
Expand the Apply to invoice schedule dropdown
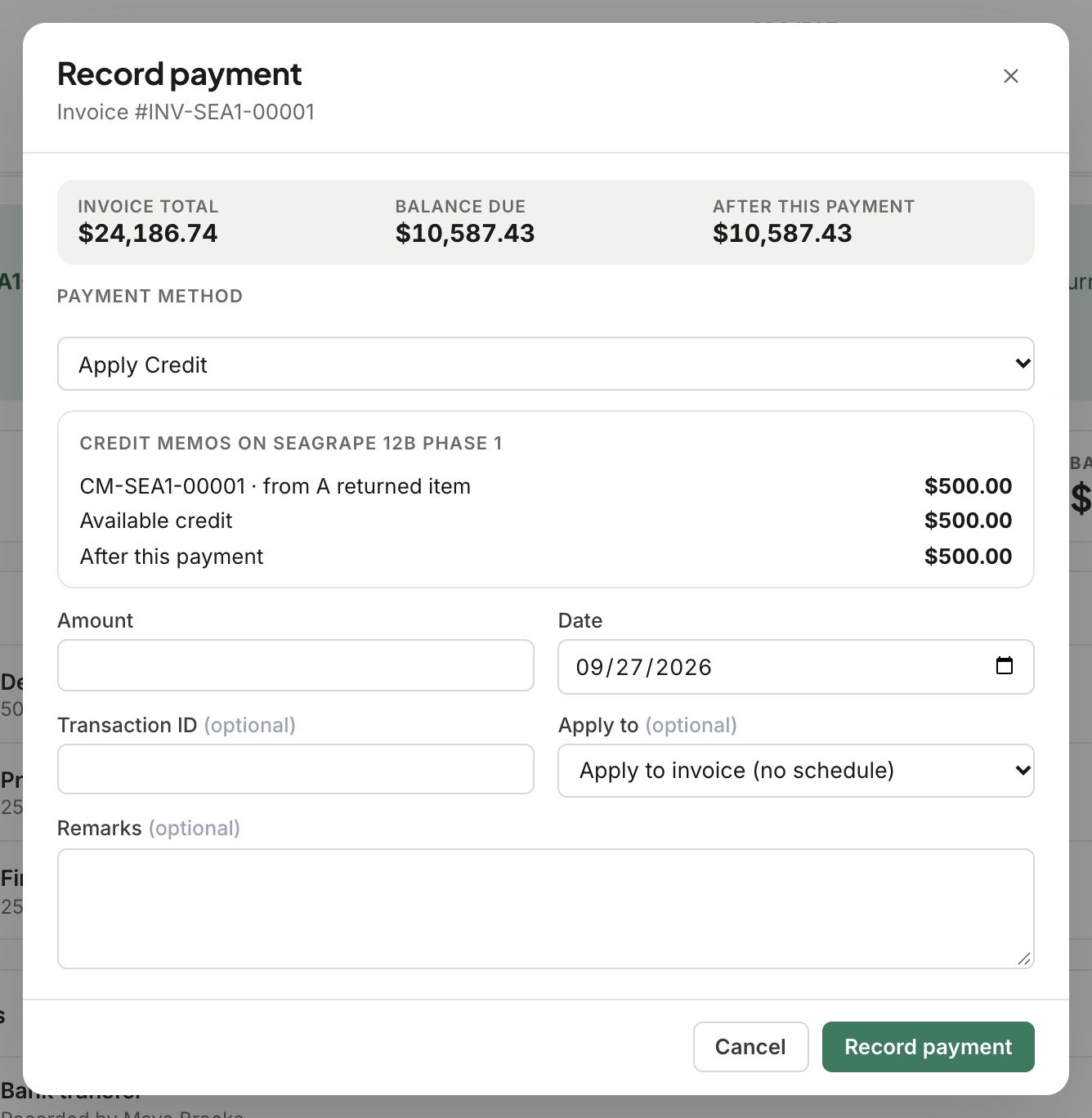[x=795, y=771]
